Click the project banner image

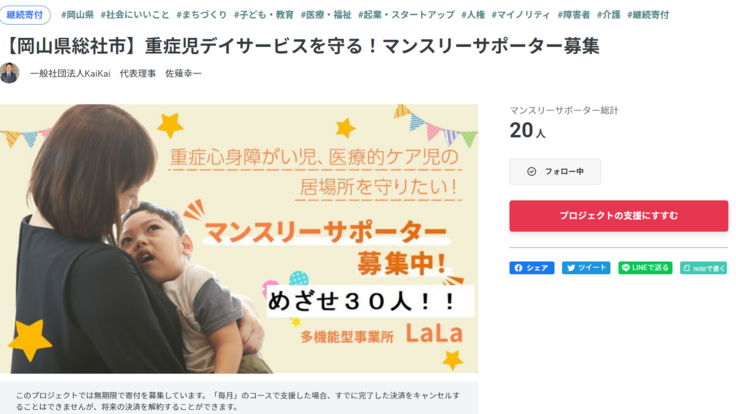pos(239,238)
